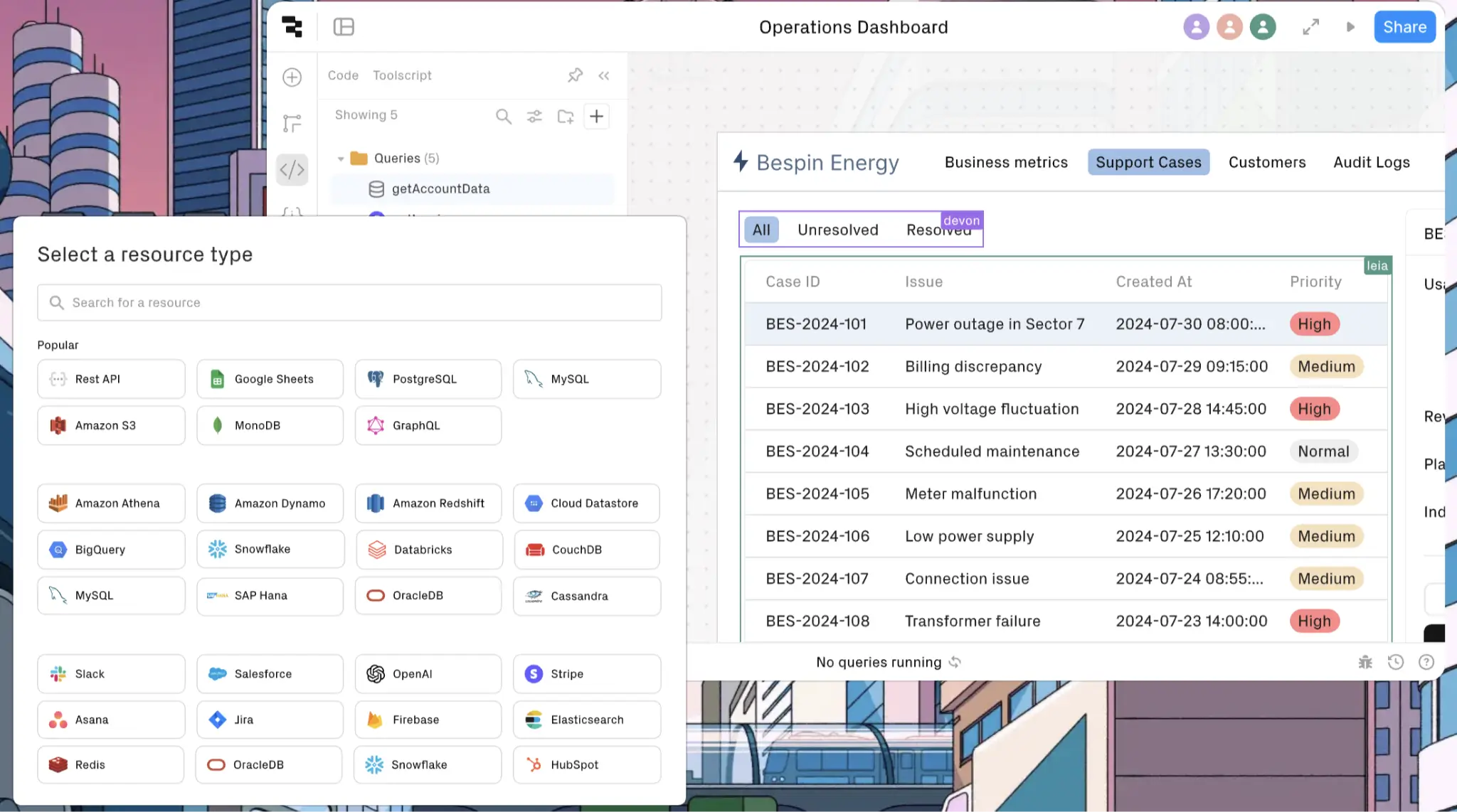Image resolution: width=1457 pixels, height=812 pixels.
Task: Open the component tree icon in the left rail
Action: coord(292,123)
